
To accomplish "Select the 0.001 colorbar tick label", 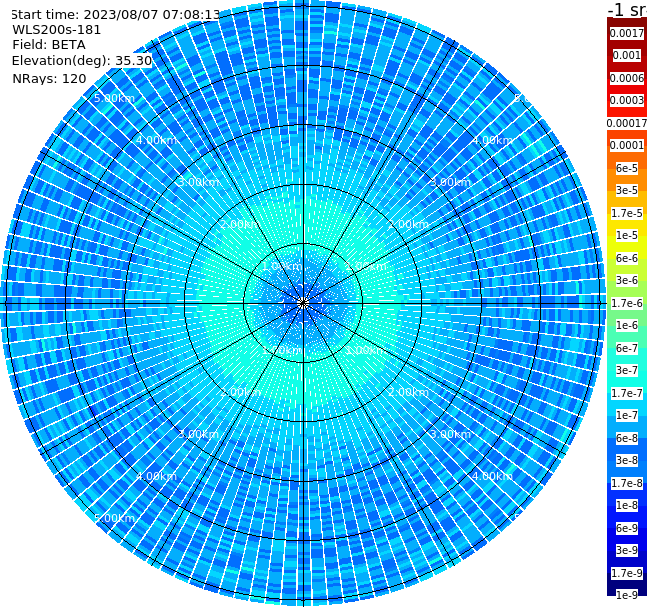I will 627,55.
